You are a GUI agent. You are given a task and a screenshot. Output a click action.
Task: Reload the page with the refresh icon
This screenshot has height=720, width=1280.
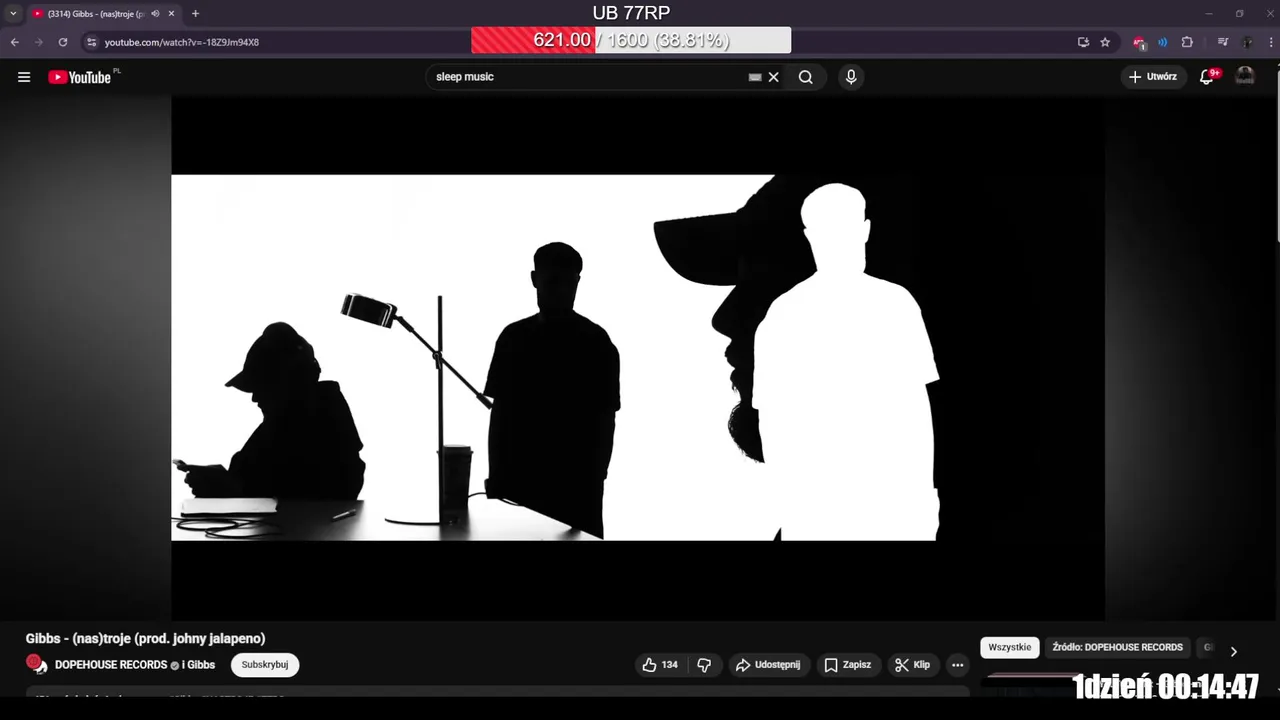[x=63, y=42]
